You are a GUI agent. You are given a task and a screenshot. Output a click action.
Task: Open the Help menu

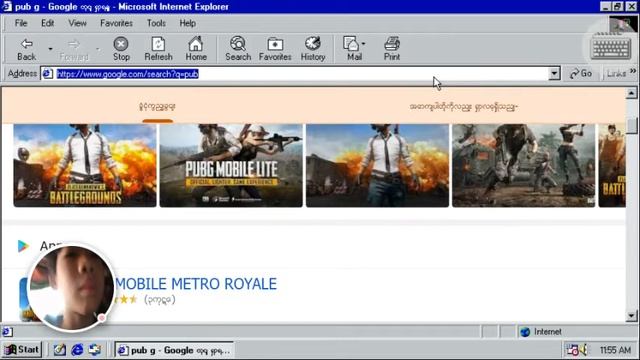pyautogui.click(x=187, y=23)
